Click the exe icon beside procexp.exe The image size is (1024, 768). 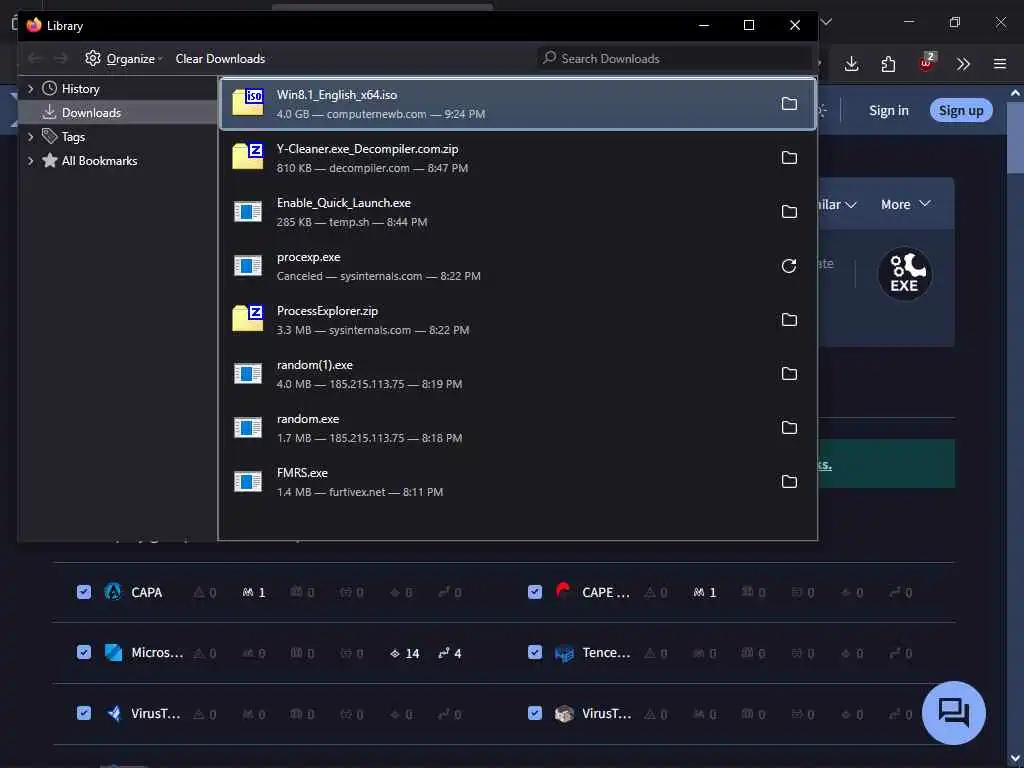click(248, 266)
